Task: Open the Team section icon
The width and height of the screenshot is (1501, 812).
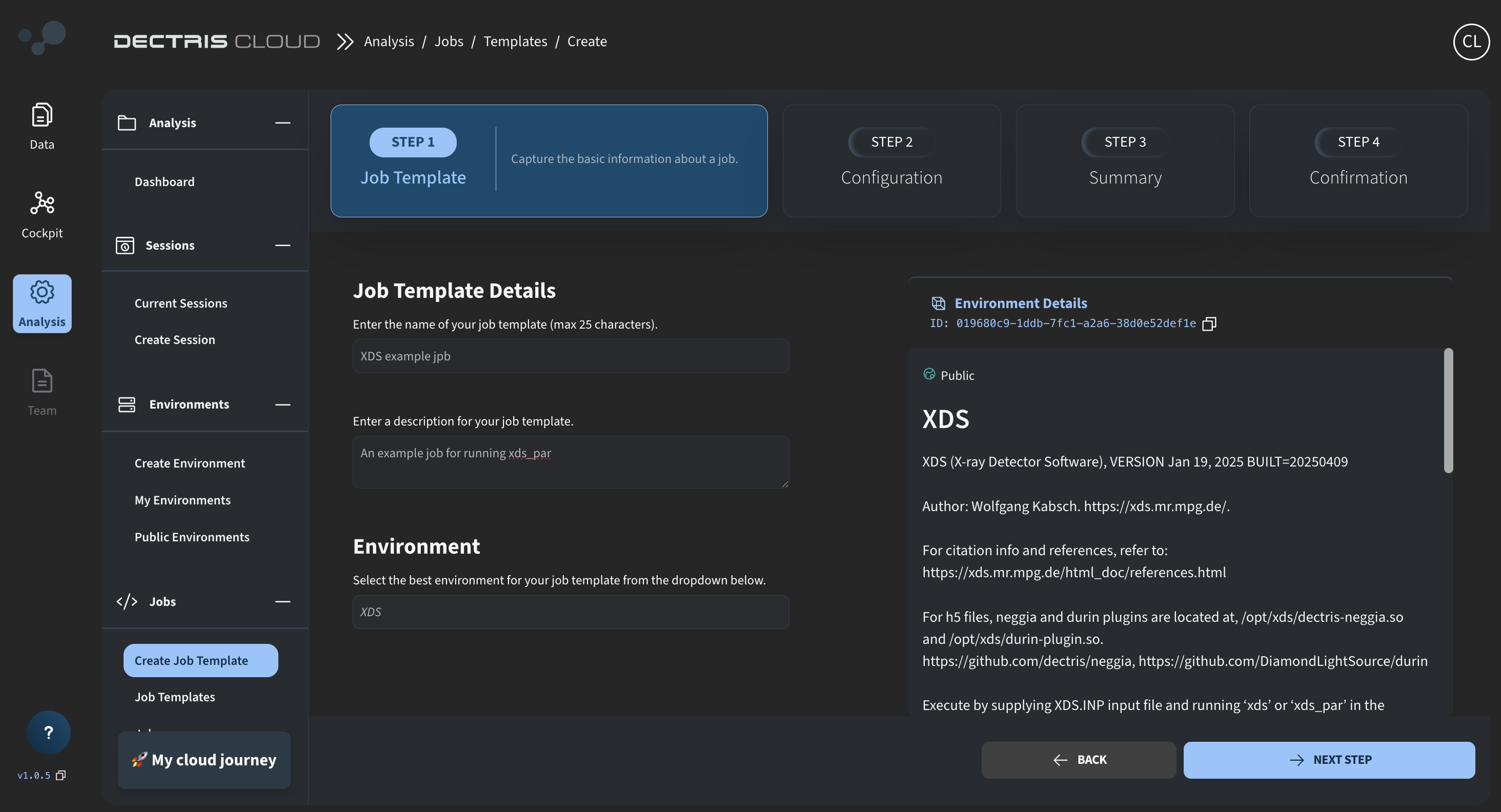Action: coord(42,381)
